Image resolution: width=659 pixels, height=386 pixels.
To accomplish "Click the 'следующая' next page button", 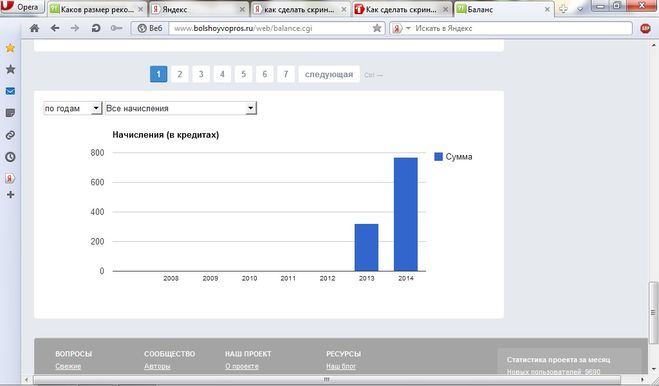I will [329, 74].
